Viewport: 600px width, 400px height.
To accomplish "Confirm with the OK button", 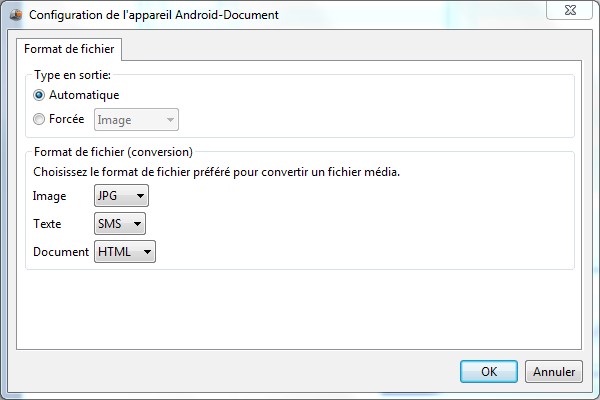I will 489,371.
